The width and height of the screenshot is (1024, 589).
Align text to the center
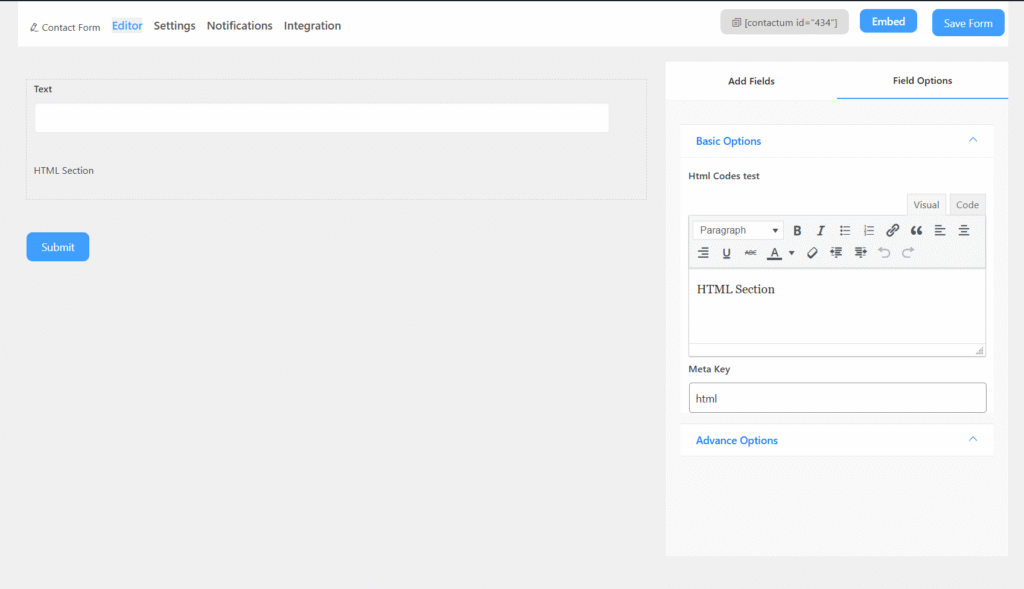coord(964,231)
